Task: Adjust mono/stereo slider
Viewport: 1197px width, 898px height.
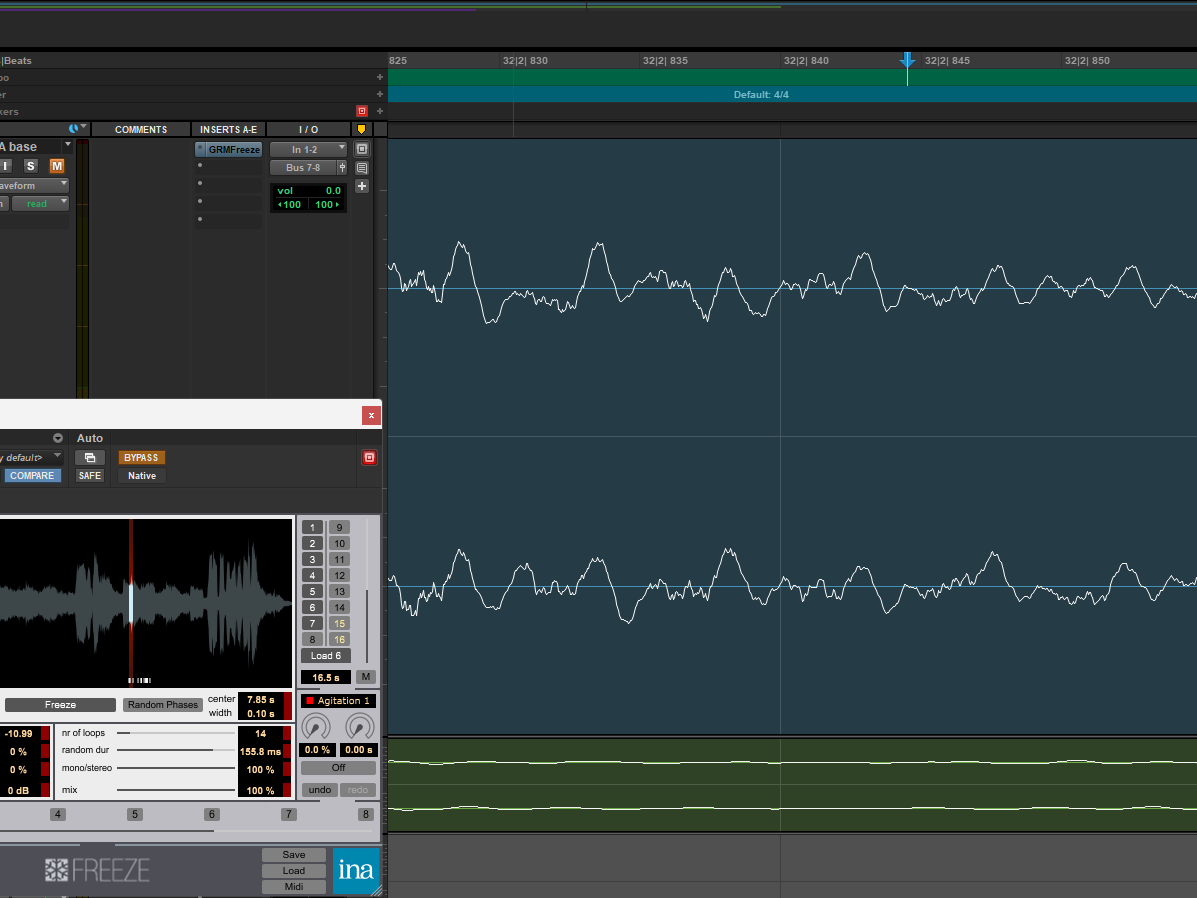Action: click(176, 768)
